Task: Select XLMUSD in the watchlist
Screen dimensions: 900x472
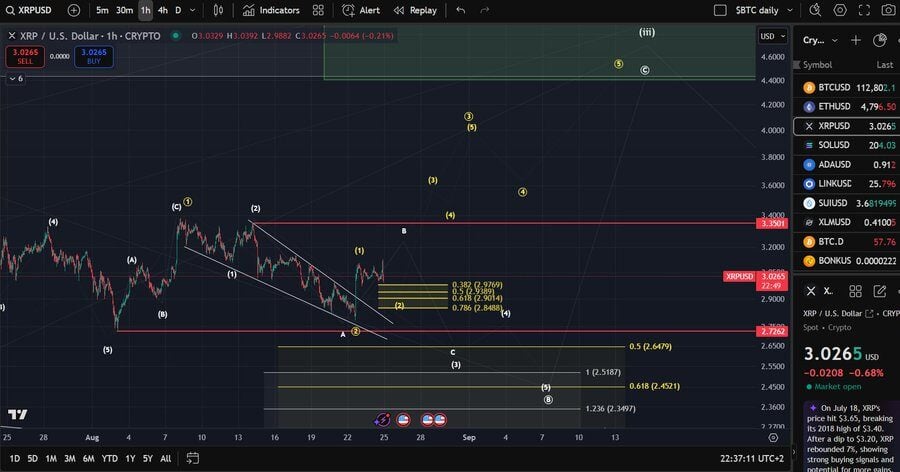Action: 847,222
